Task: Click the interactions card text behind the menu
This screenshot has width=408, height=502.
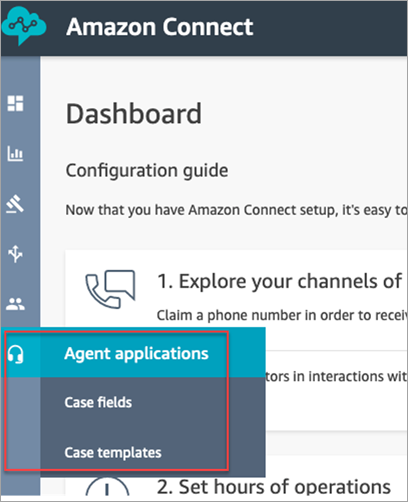Action: (337, 376)
